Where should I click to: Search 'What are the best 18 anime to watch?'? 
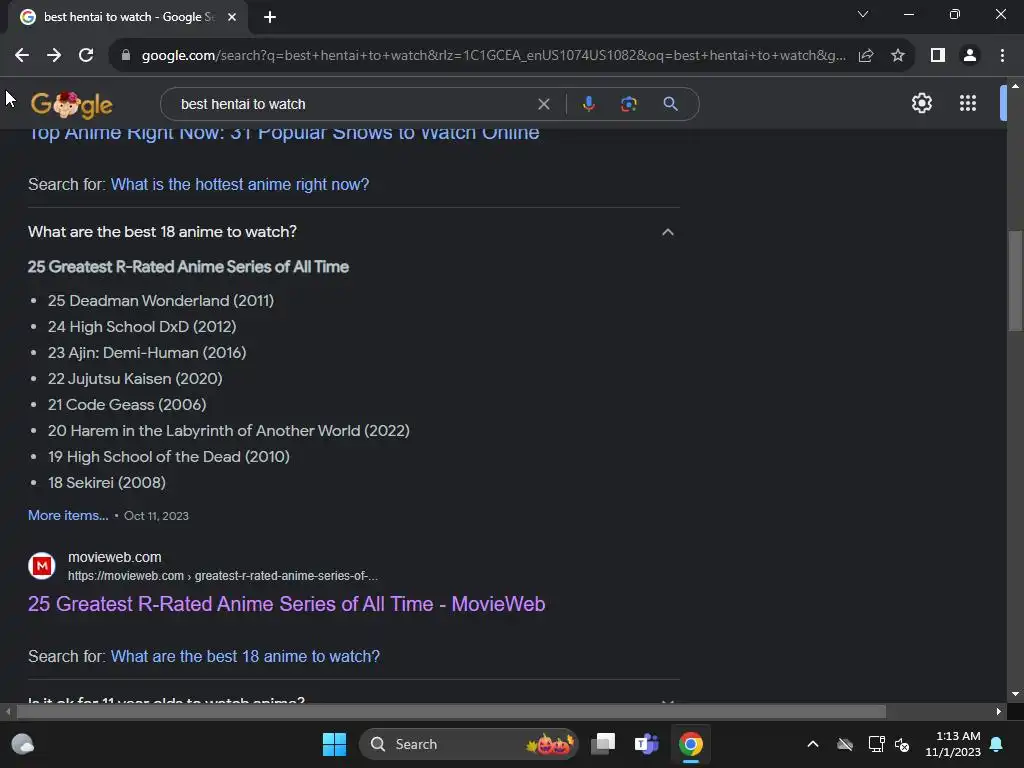tap(245, 656)
